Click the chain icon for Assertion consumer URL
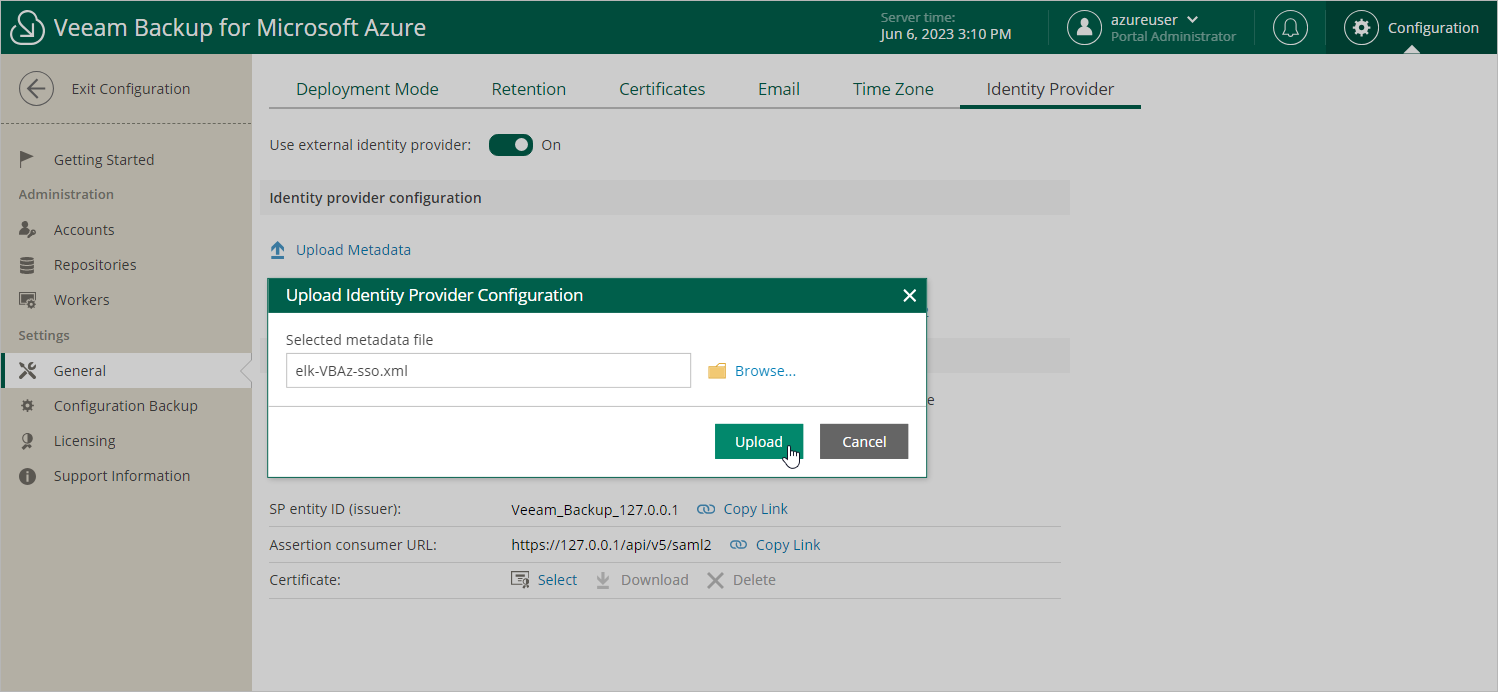Viewport: 1498px width, 692px height. [739, 545]
